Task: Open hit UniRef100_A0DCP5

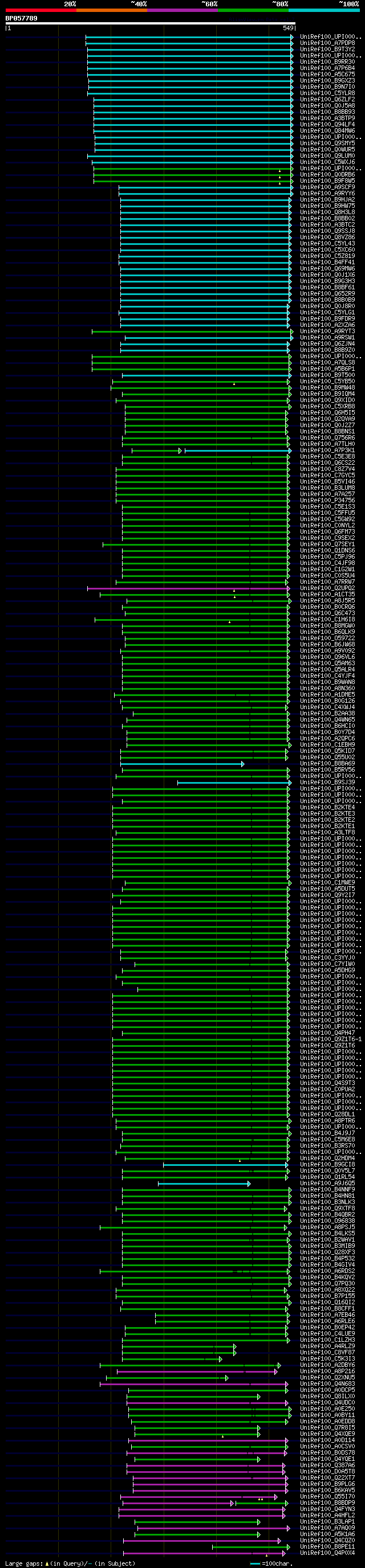Action: 327,1390
